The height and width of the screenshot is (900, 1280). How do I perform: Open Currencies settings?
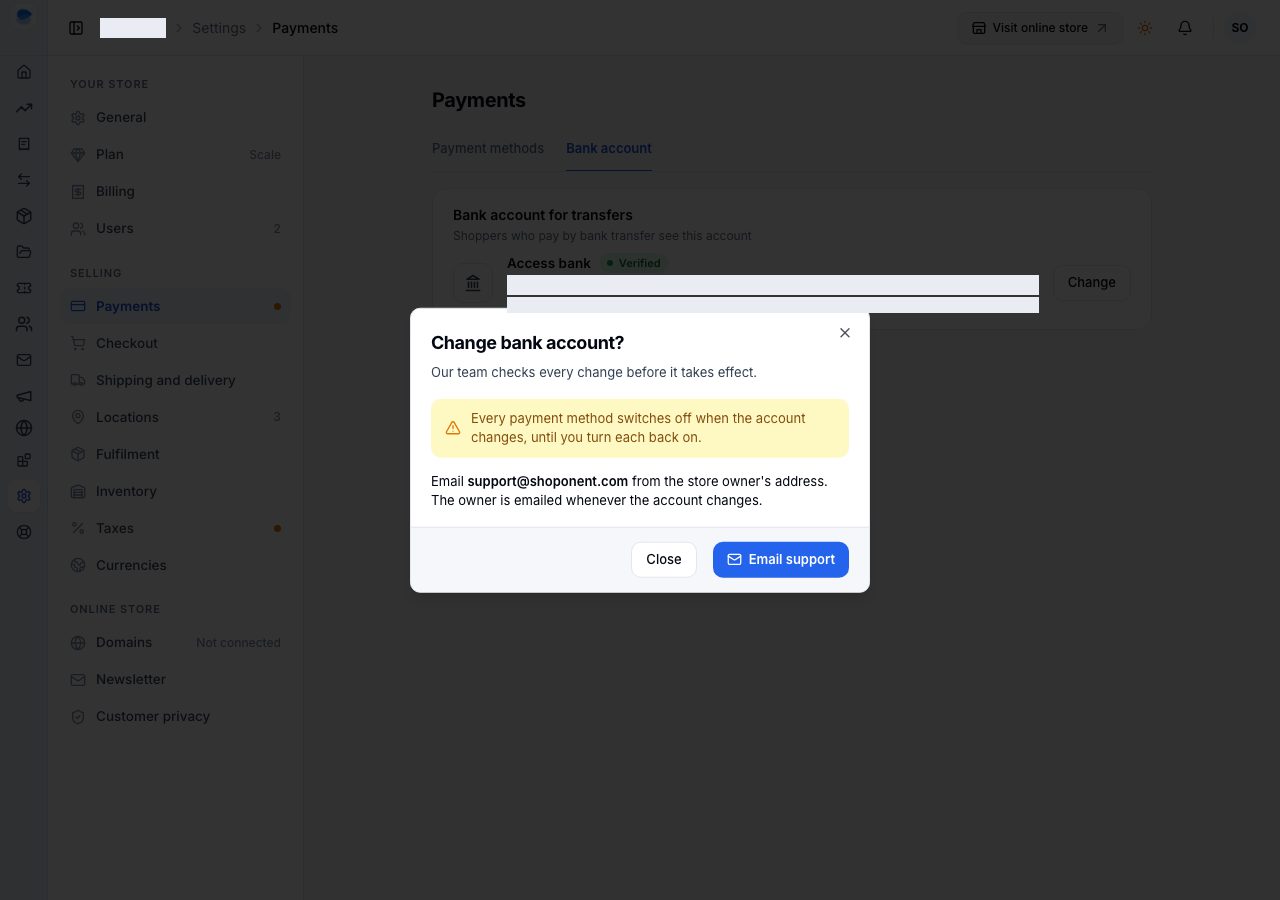(176, 565)
